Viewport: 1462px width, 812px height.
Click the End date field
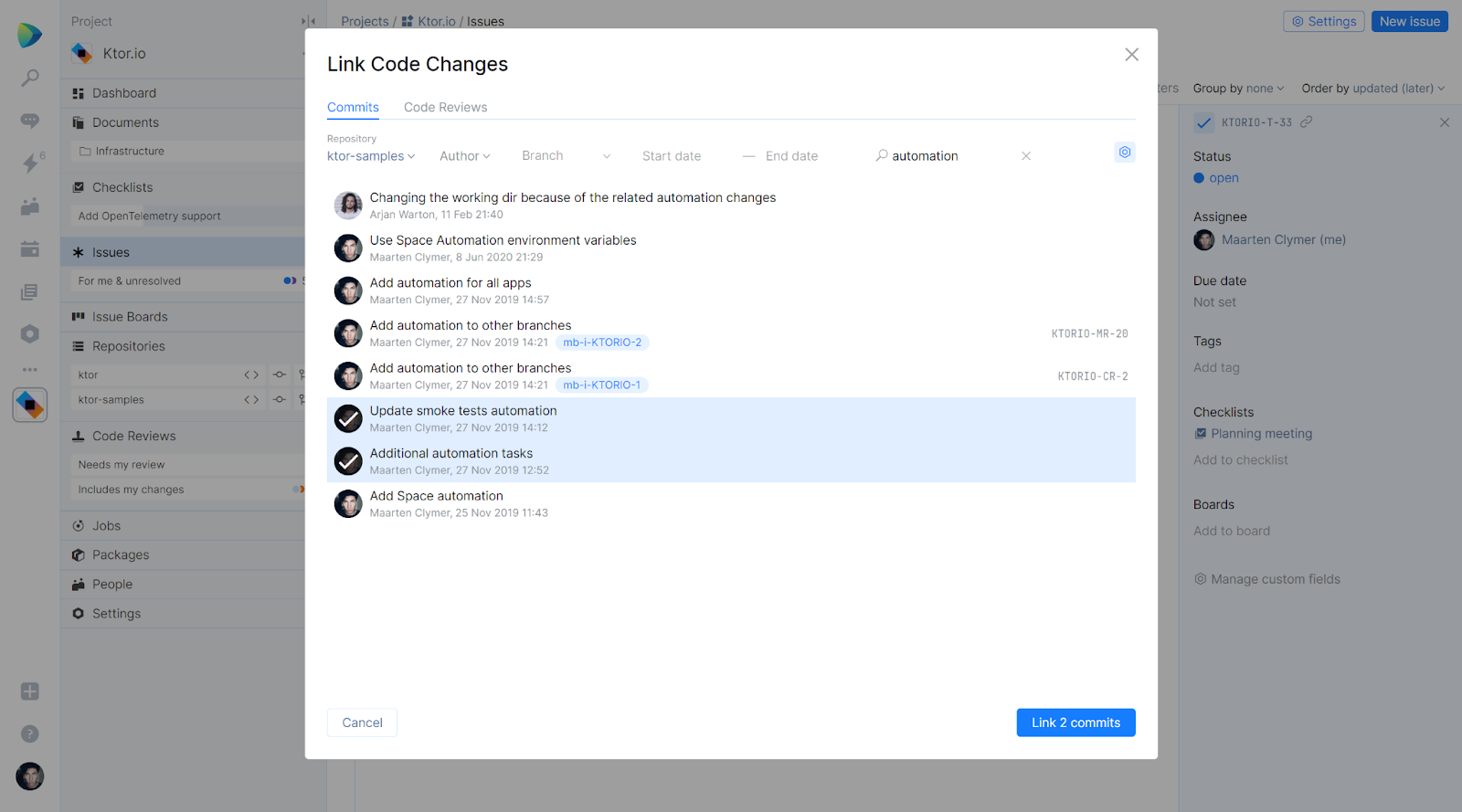[x=791, y=156]
